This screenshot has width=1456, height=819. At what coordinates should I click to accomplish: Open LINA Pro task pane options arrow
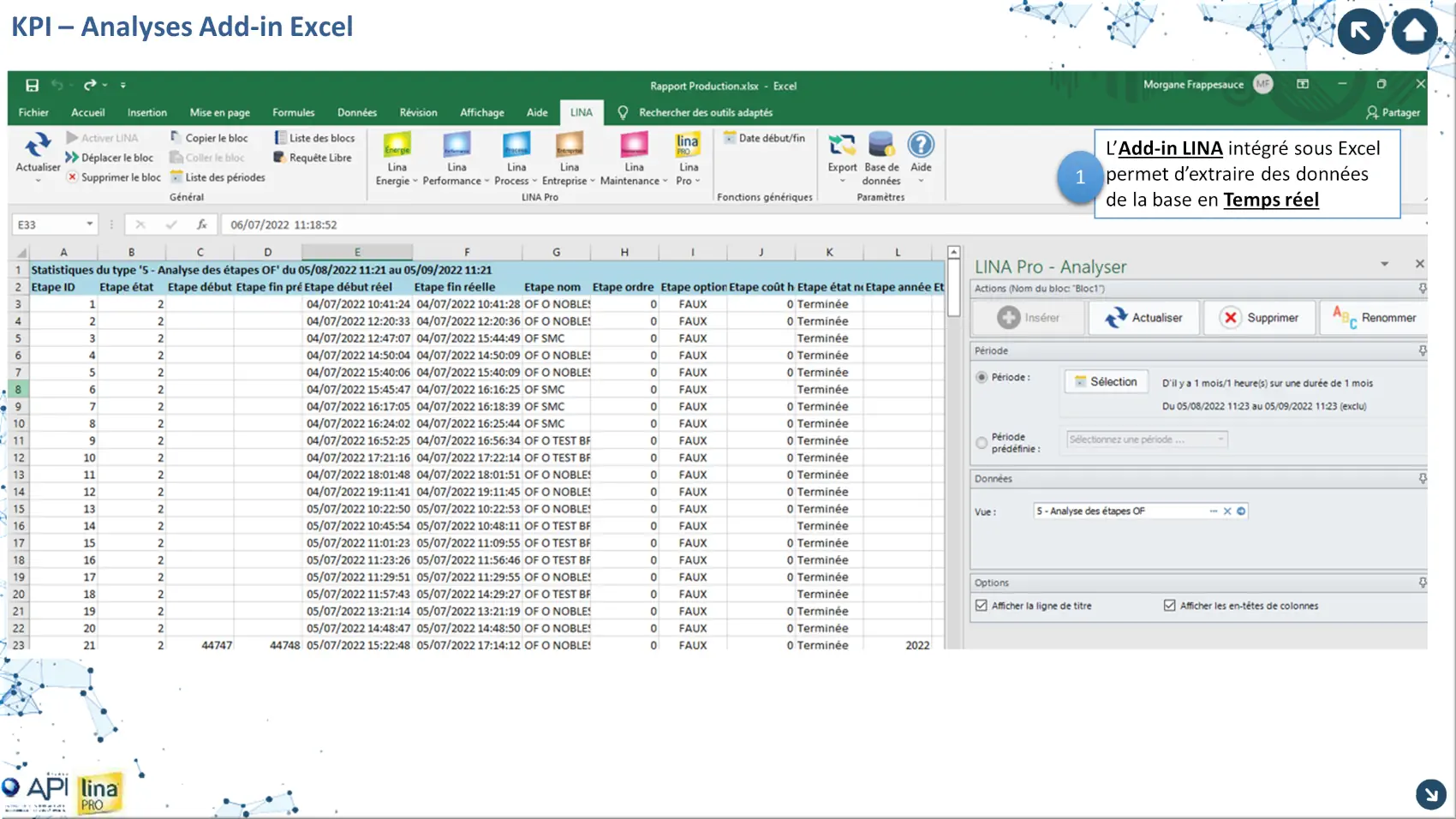pos(1384,265)
